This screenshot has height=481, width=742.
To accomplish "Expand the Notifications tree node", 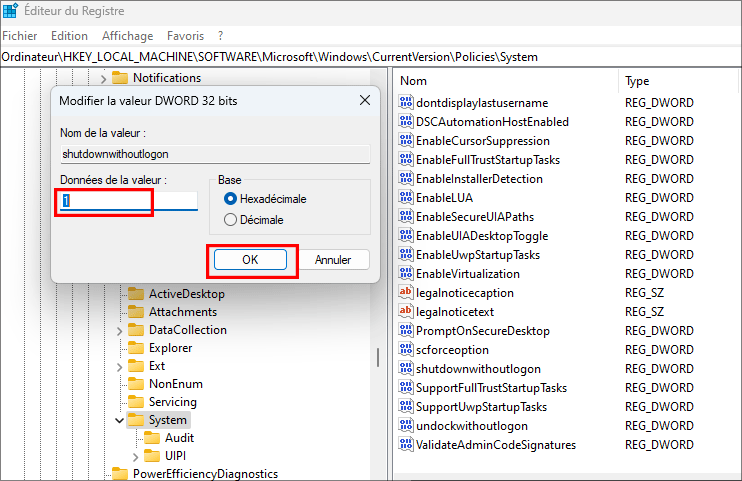I will [103, 78].
